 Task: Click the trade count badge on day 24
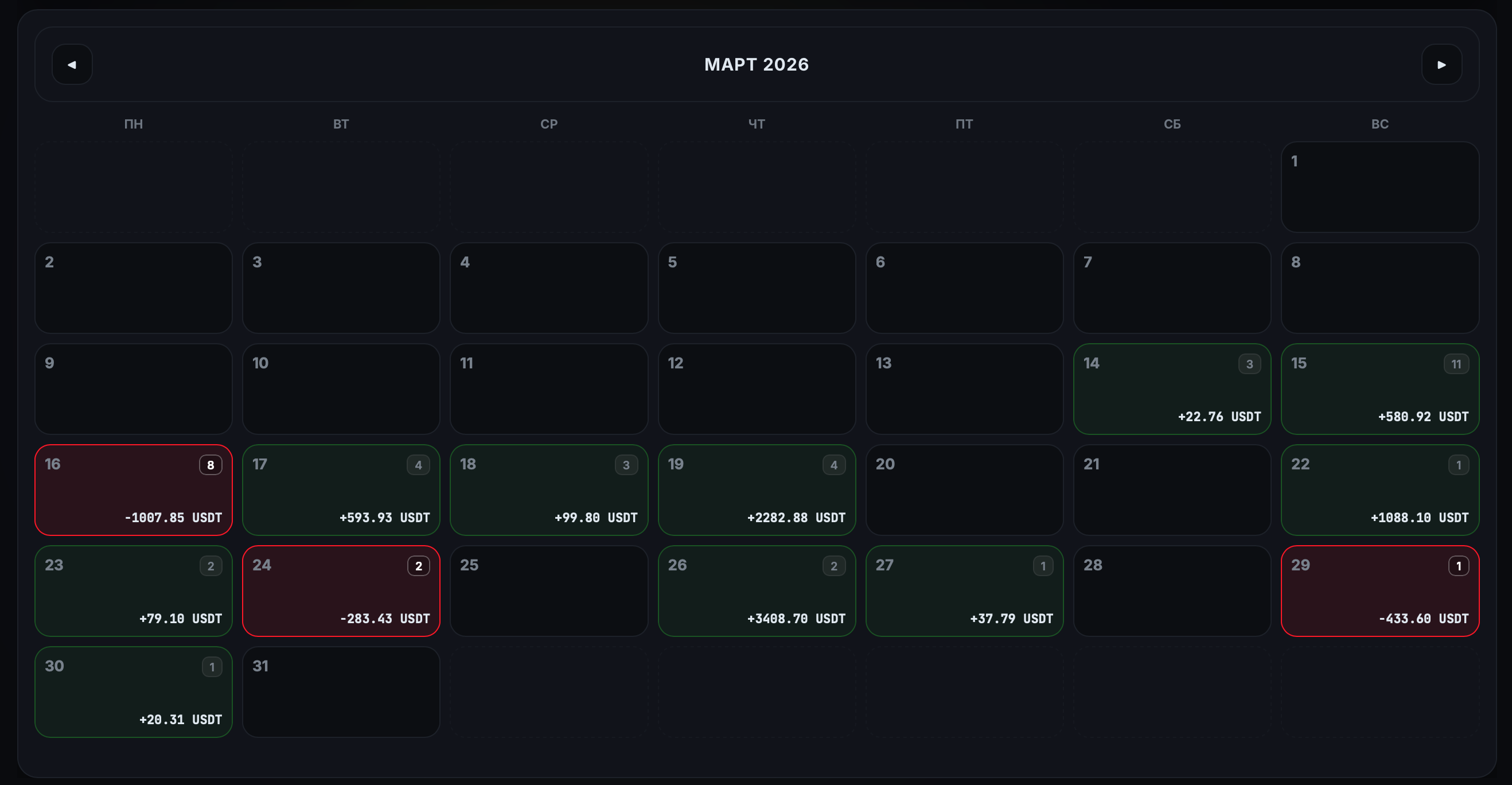[x=418, y=566]
